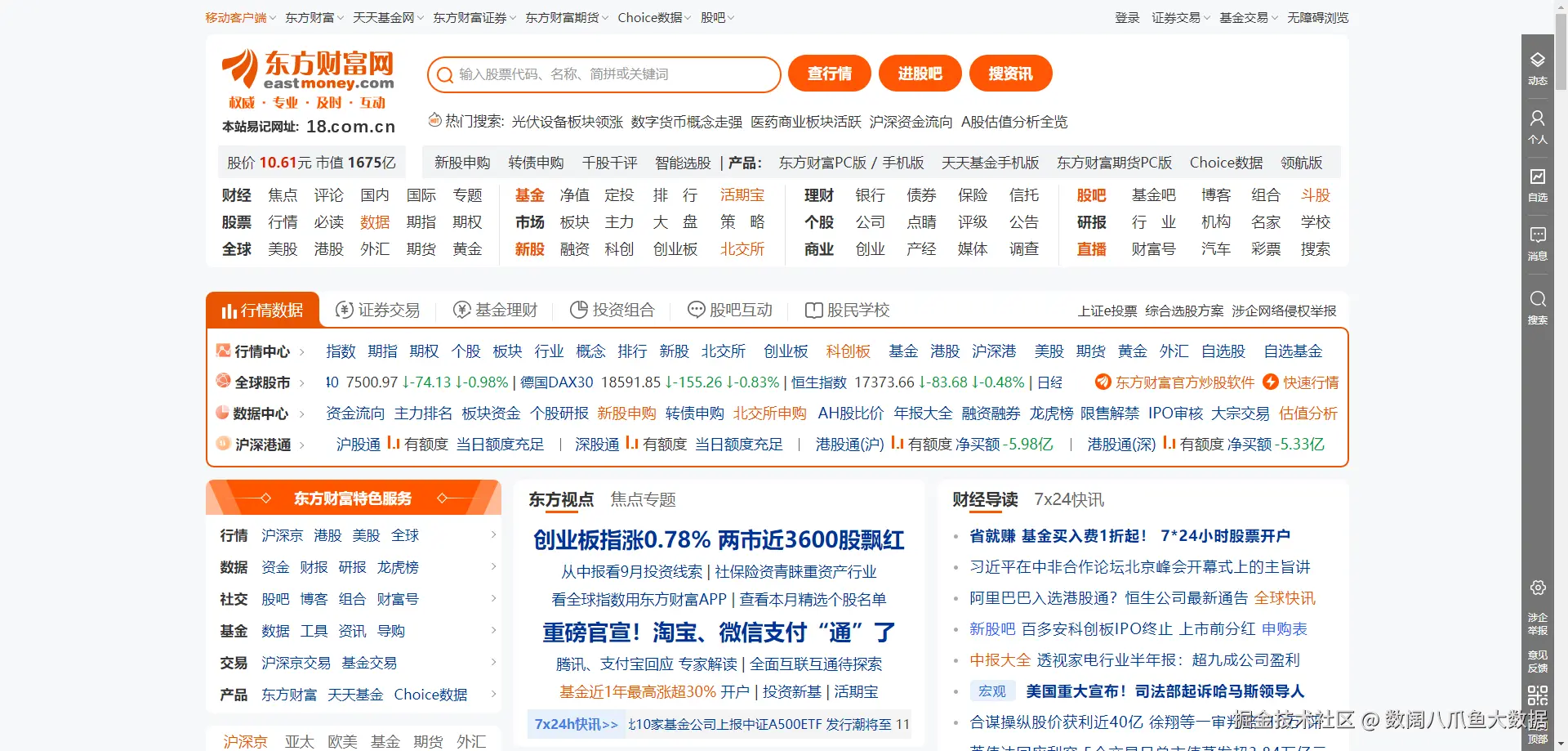Image resolution: width=1568 pixels, height=751 pixels.
Task: Switch to the 行情数据 tab
Action: (x=262, y=311)
